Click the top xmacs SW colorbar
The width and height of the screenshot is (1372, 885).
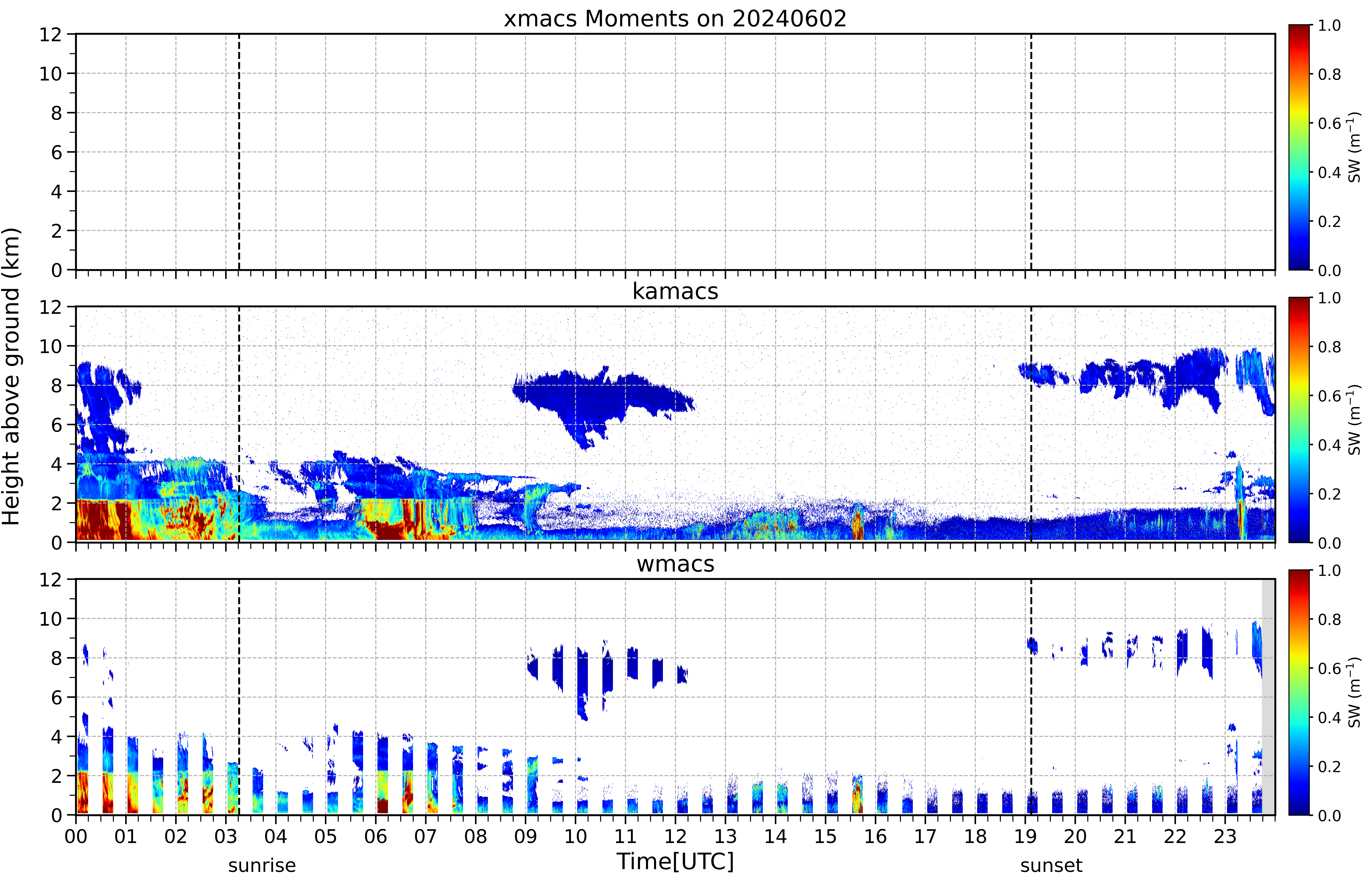1299,147
